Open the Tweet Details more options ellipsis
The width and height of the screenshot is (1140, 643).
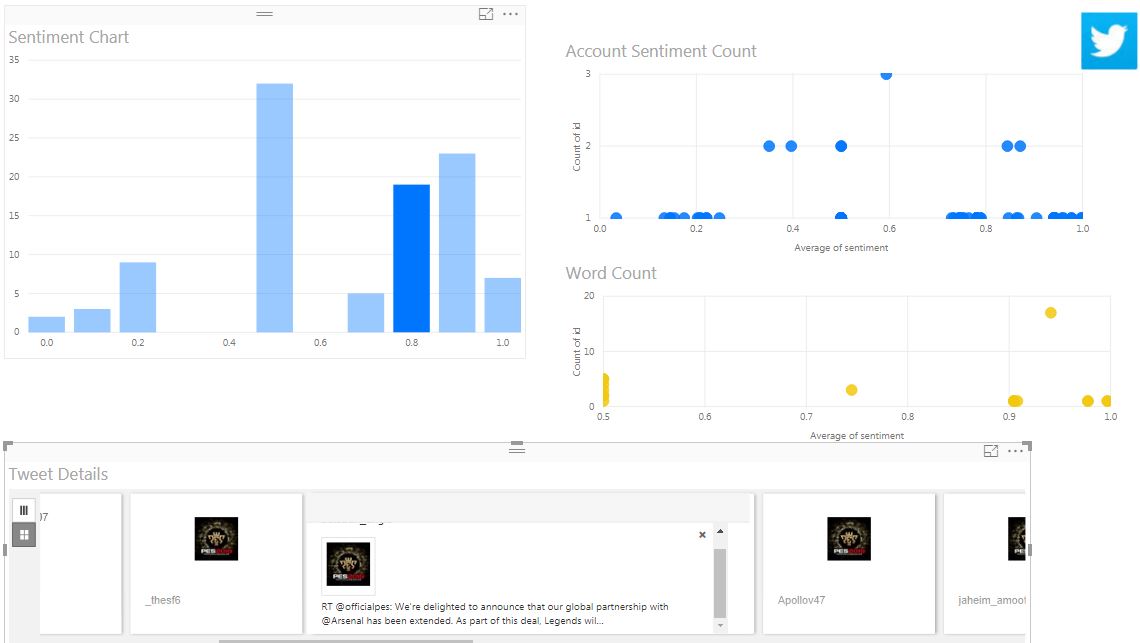pyautogui.click(x=1016, y=451)
